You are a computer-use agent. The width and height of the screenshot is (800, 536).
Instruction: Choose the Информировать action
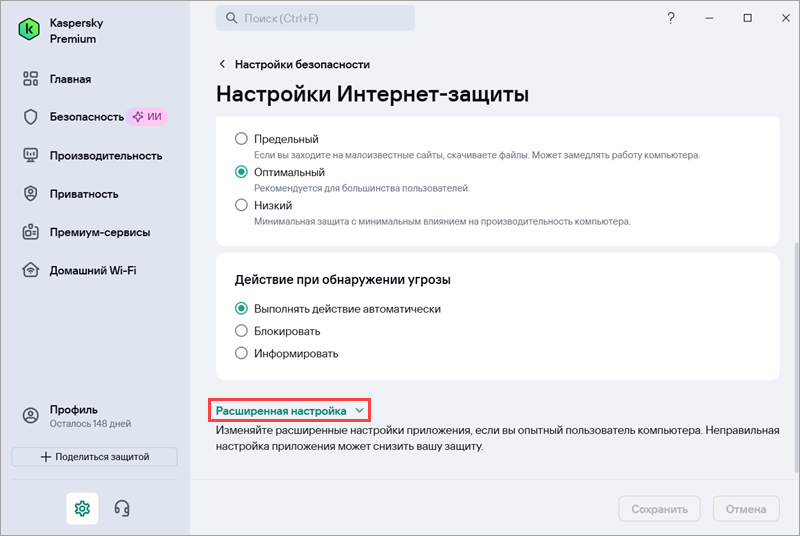241,353
